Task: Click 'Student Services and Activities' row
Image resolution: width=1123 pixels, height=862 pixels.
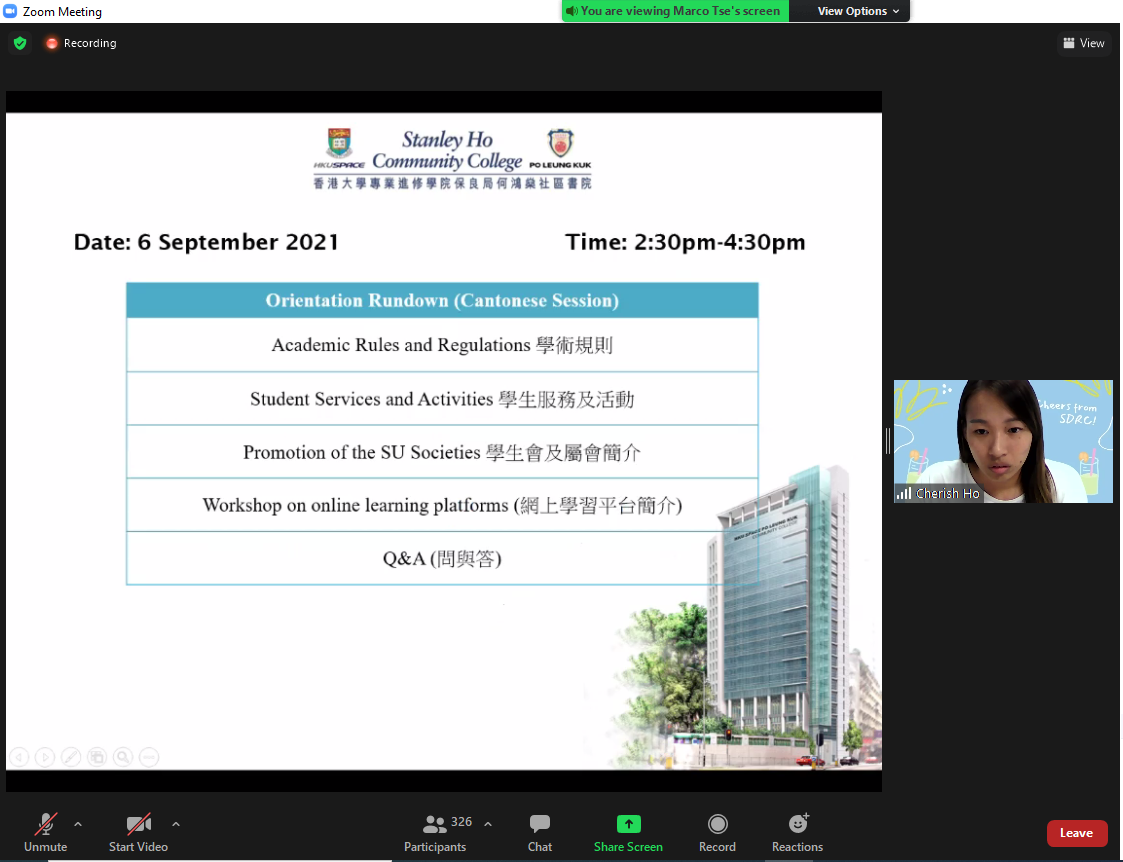Action: pyautogui.click(x=442, y=399)
